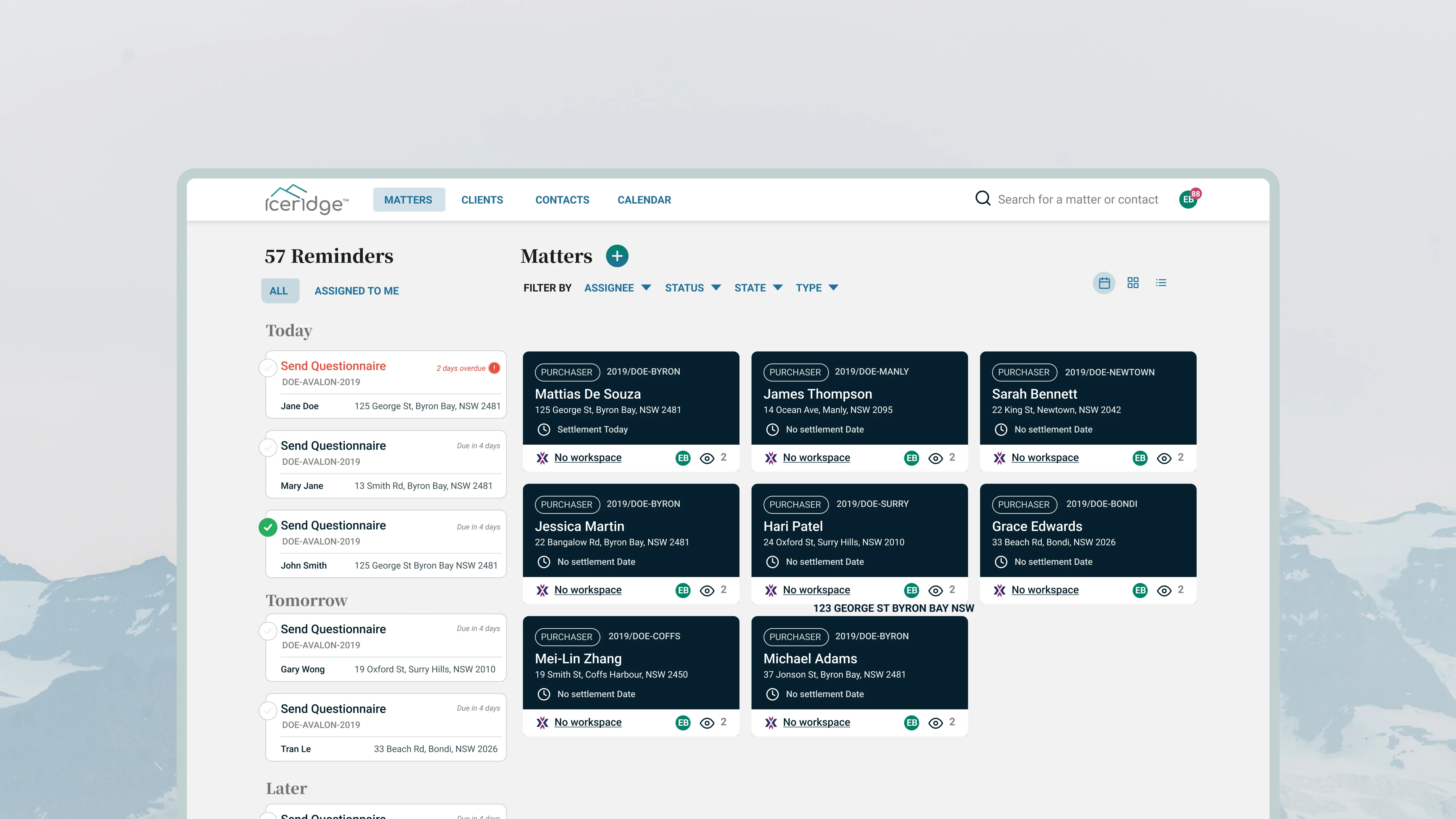
Task: Click '2 days overdue' label
Action: tap(461, 368)
